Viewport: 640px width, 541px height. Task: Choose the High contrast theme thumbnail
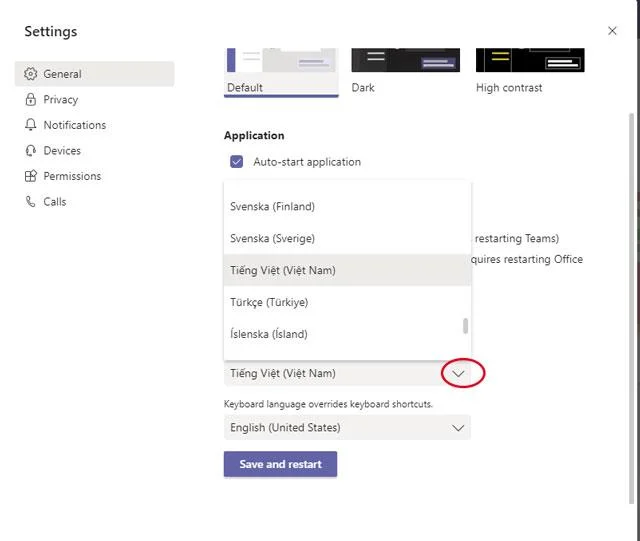click(x=530, y=72)
